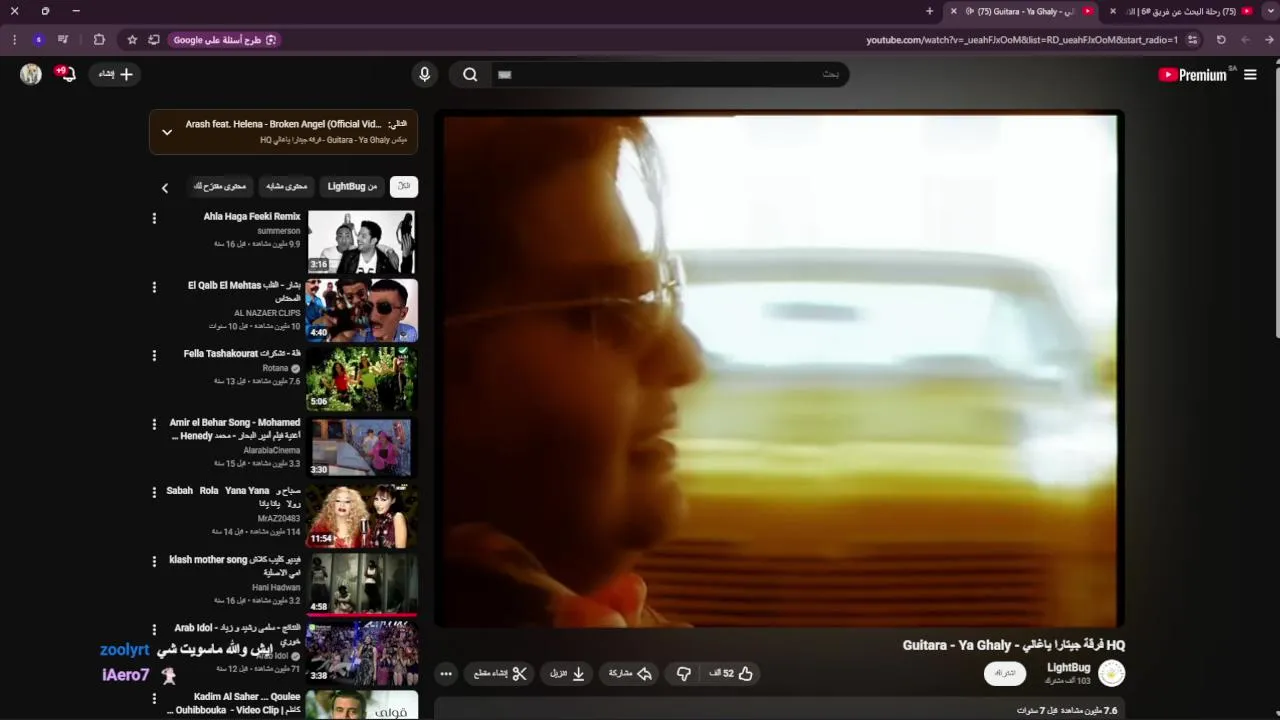
Task: Like the video with thumbs-up 52K
Action: pyautogui.click(x=731, y=674)
